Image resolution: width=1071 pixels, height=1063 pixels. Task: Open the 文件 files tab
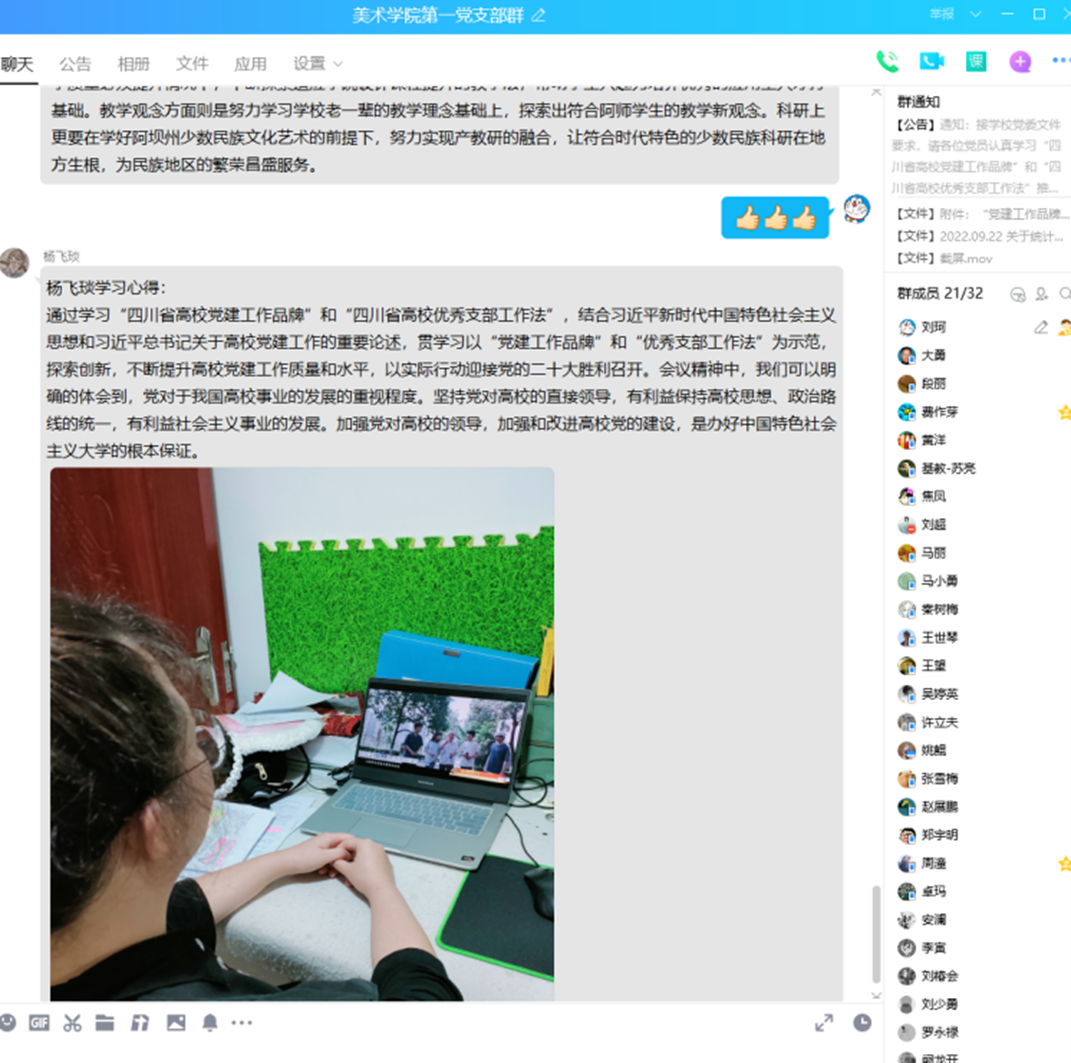pyautogui.click(x=192, y=64)
